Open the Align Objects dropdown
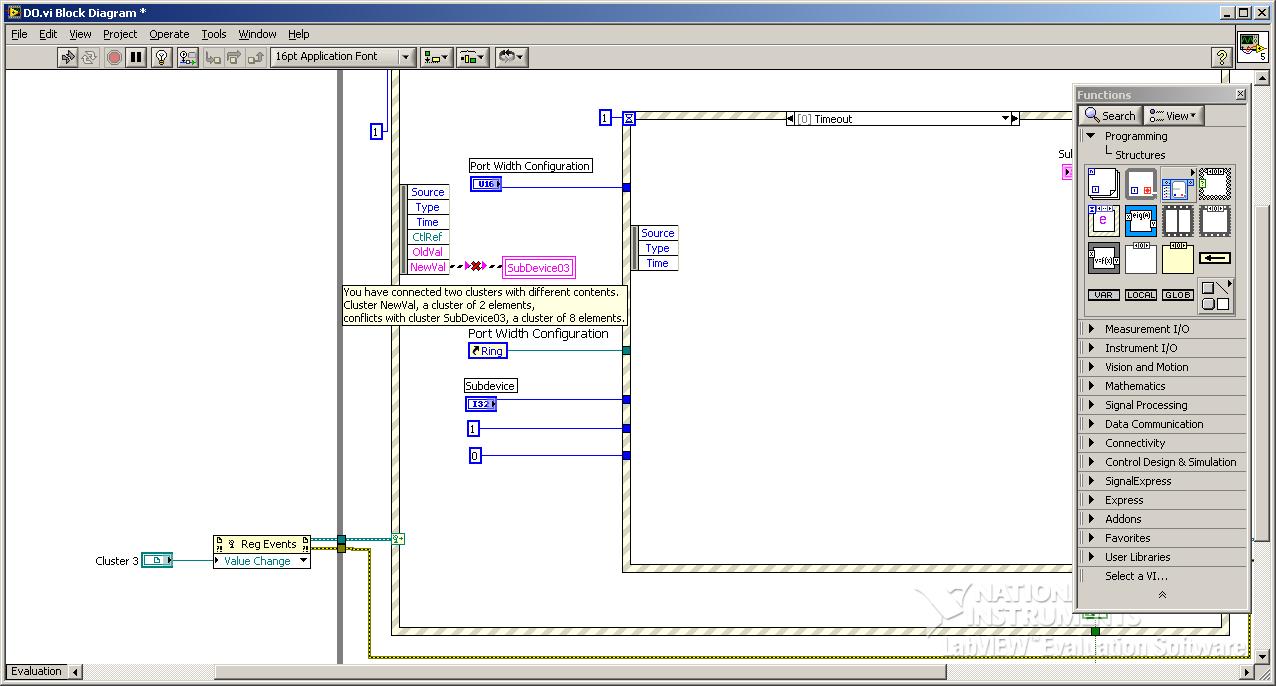1276x686 pixels. click(x=436, y=57)
